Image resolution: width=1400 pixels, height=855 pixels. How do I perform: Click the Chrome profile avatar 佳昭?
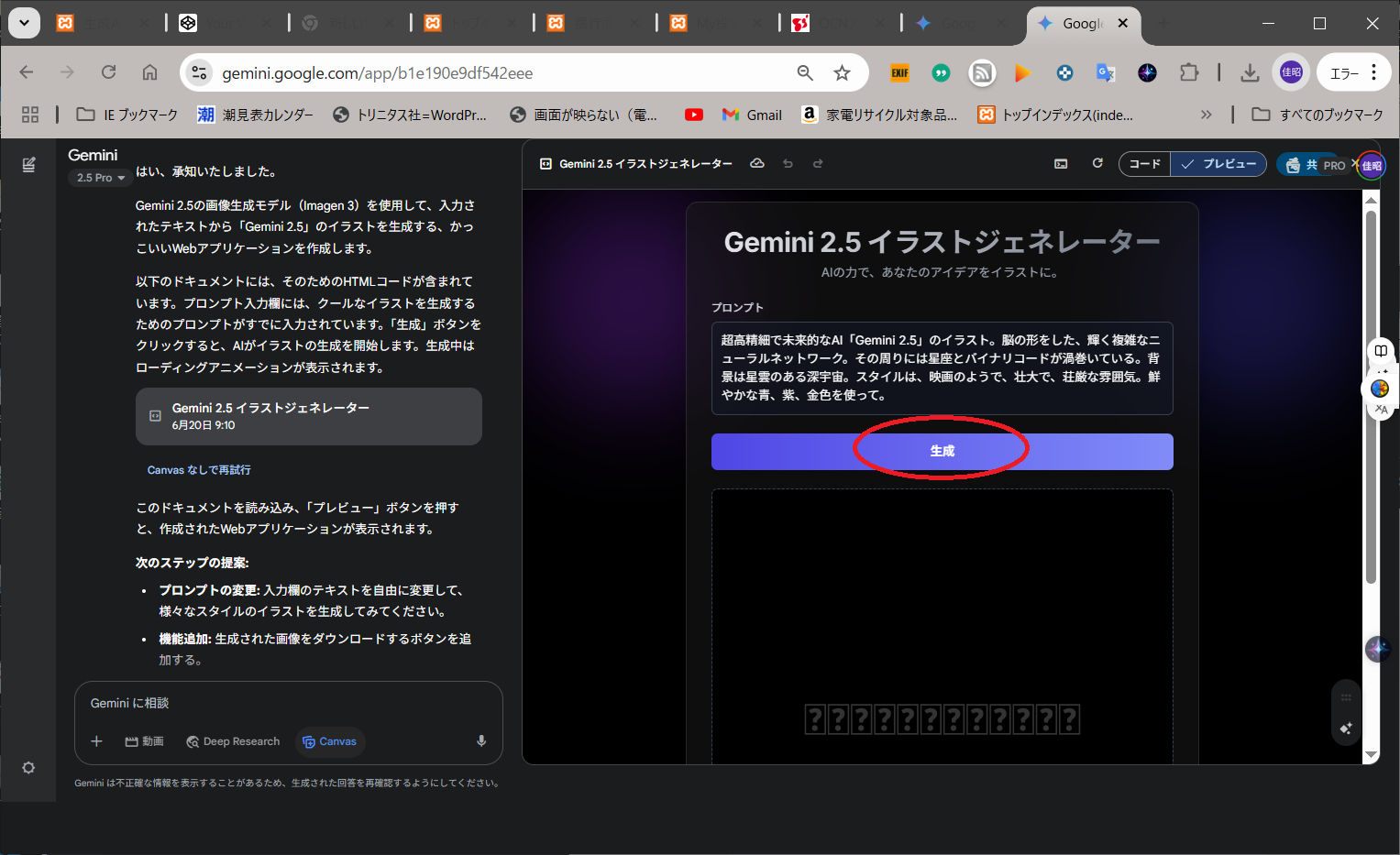click(x=1291, y=72)
